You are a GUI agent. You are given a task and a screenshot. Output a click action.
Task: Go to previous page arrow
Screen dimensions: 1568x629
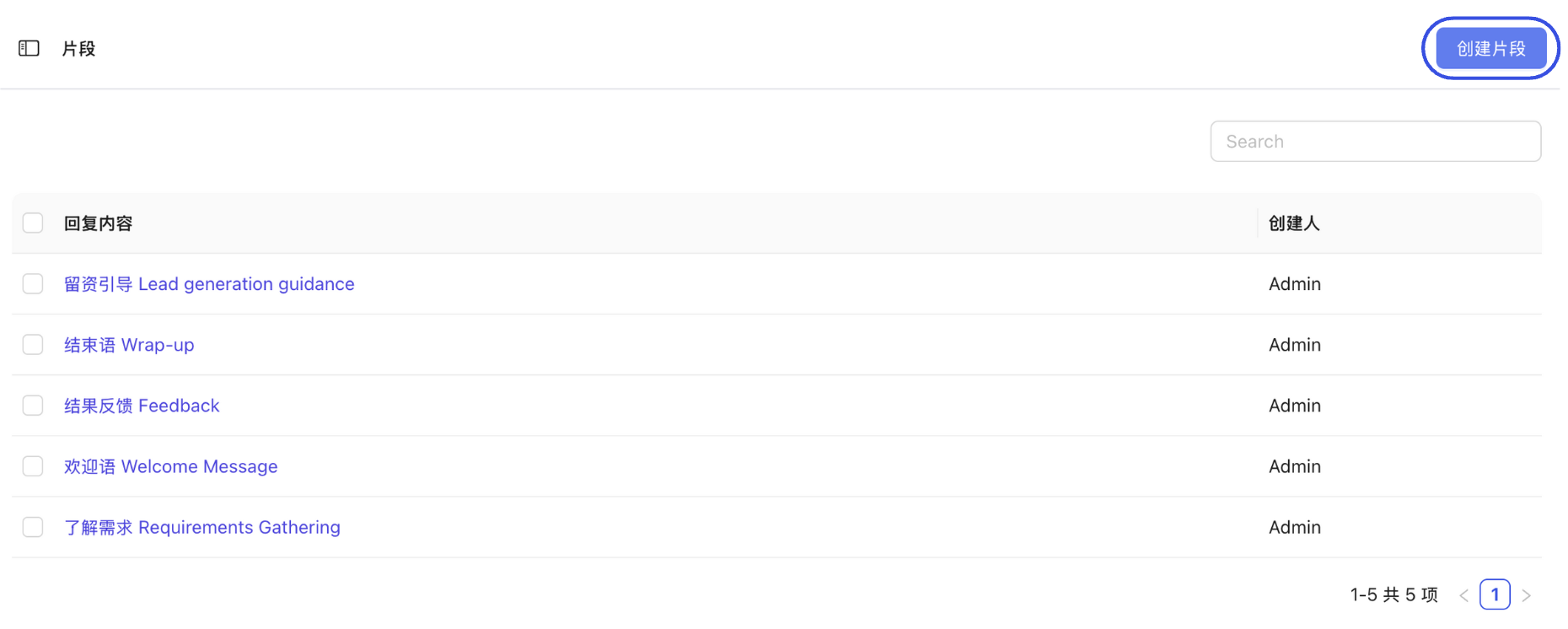click(1463, 595)
